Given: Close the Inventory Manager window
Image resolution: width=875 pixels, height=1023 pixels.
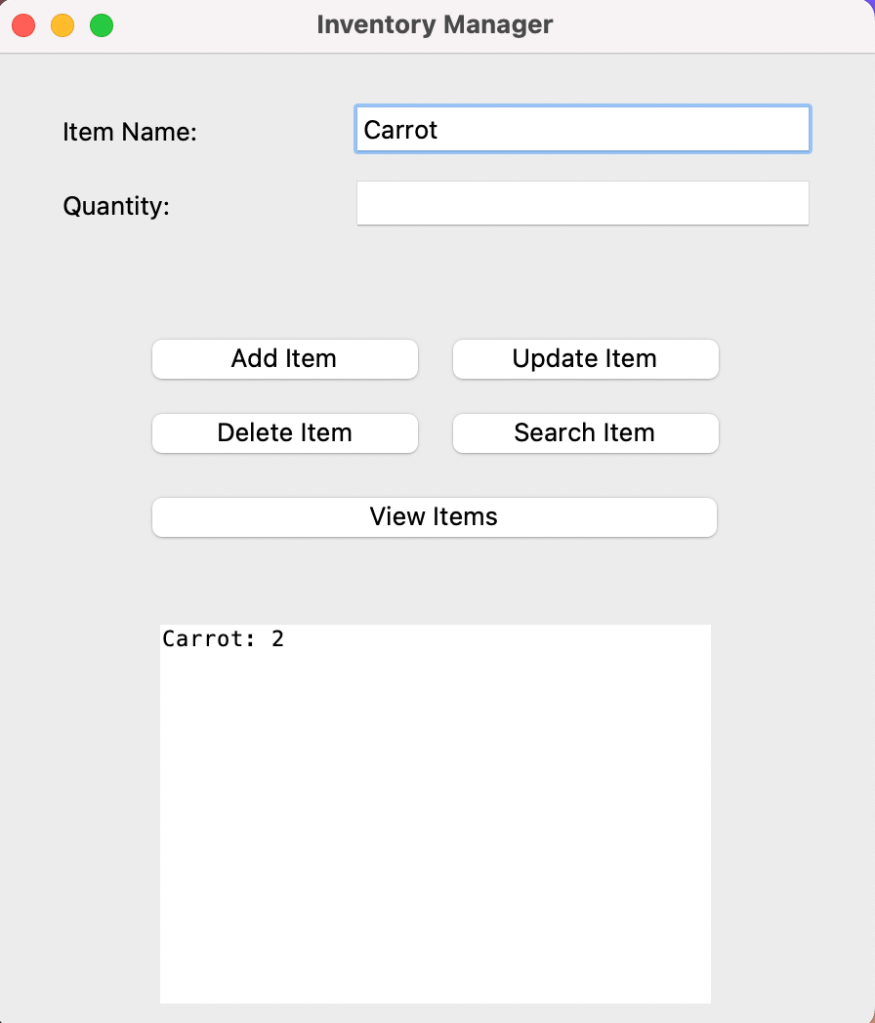Looking at the screenshot, I should (24, 25).
